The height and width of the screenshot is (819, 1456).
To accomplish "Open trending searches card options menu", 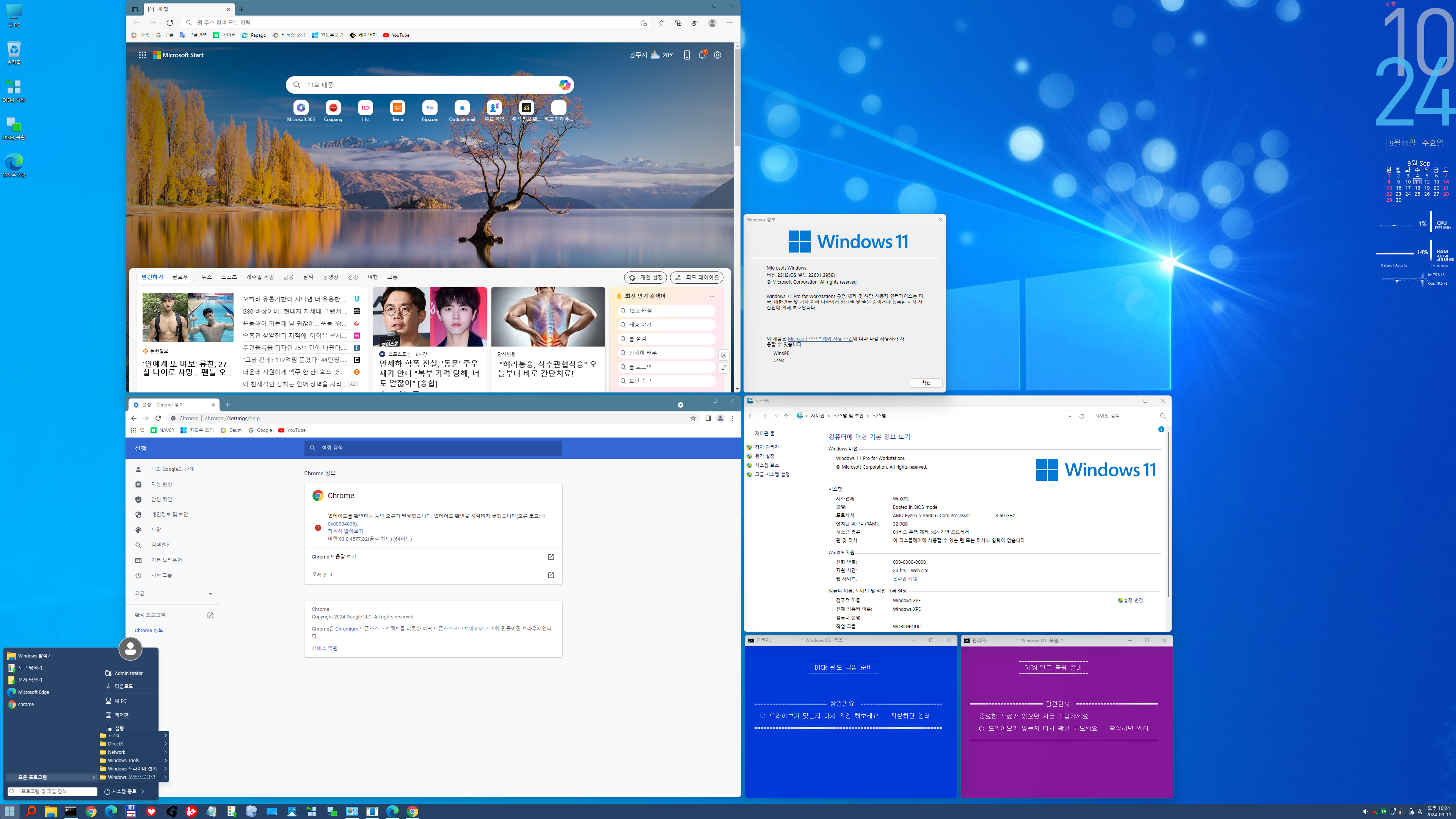I will (712, 296).
